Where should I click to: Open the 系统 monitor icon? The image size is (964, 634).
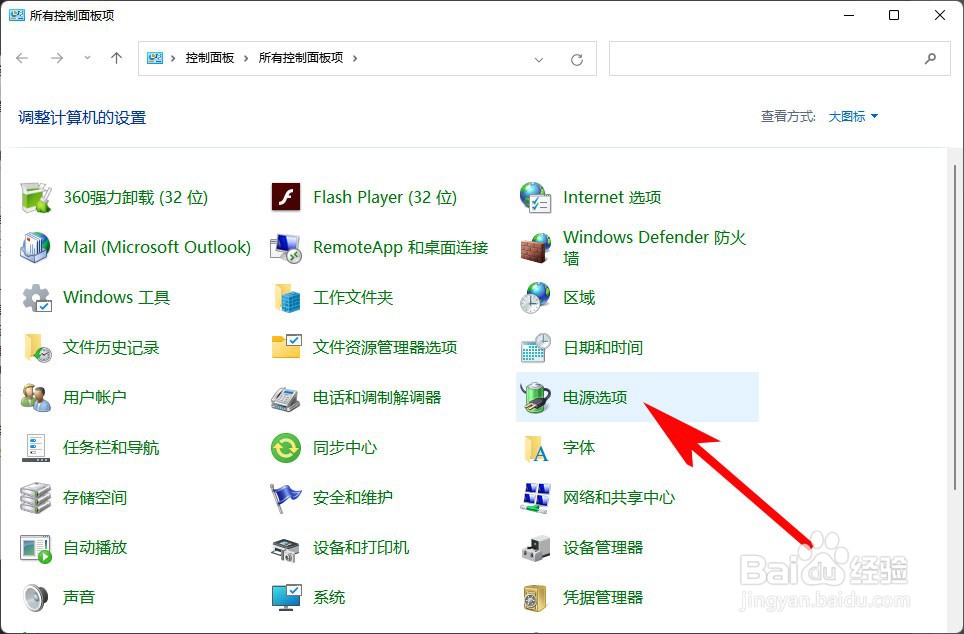click(286, 598)
